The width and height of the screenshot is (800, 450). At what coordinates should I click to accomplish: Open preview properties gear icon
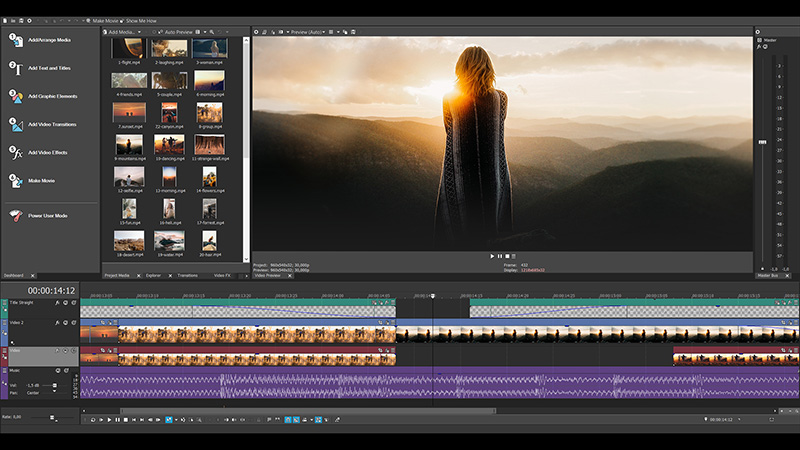pos(256,32)
